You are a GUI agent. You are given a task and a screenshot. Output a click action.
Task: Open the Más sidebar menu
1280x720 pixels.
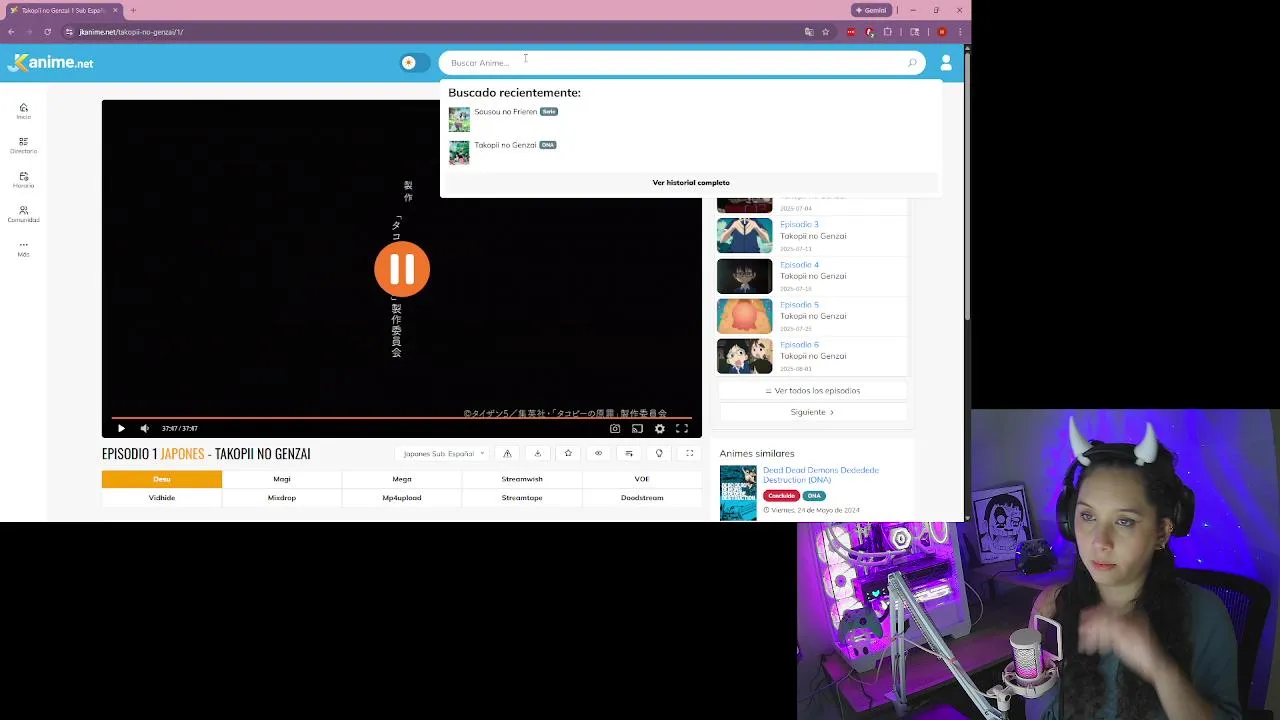[x=23, y=248]
